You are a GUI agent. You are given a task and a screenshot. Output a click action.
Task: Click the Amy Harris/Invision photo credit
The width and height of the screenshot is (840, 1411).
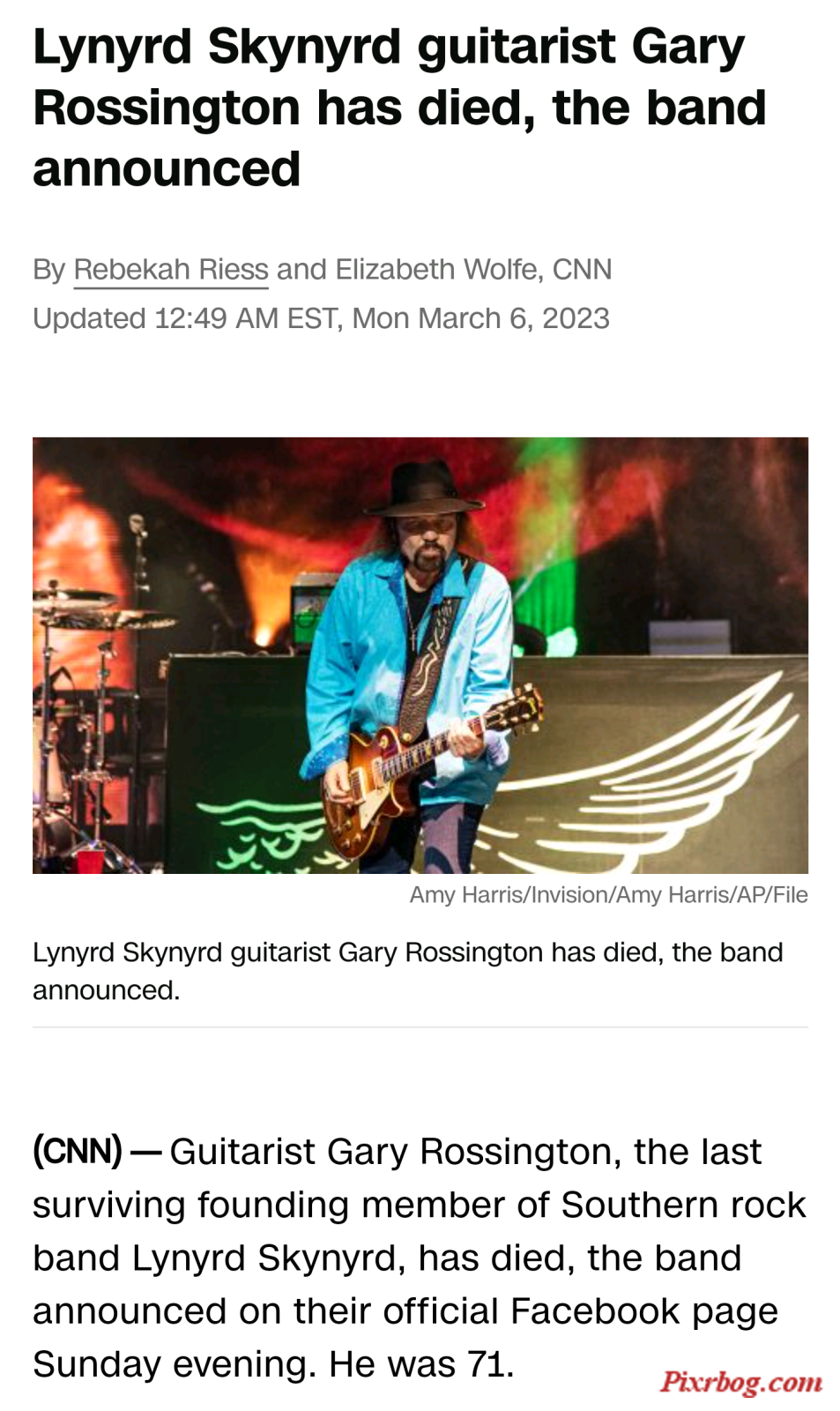point(608,895)
